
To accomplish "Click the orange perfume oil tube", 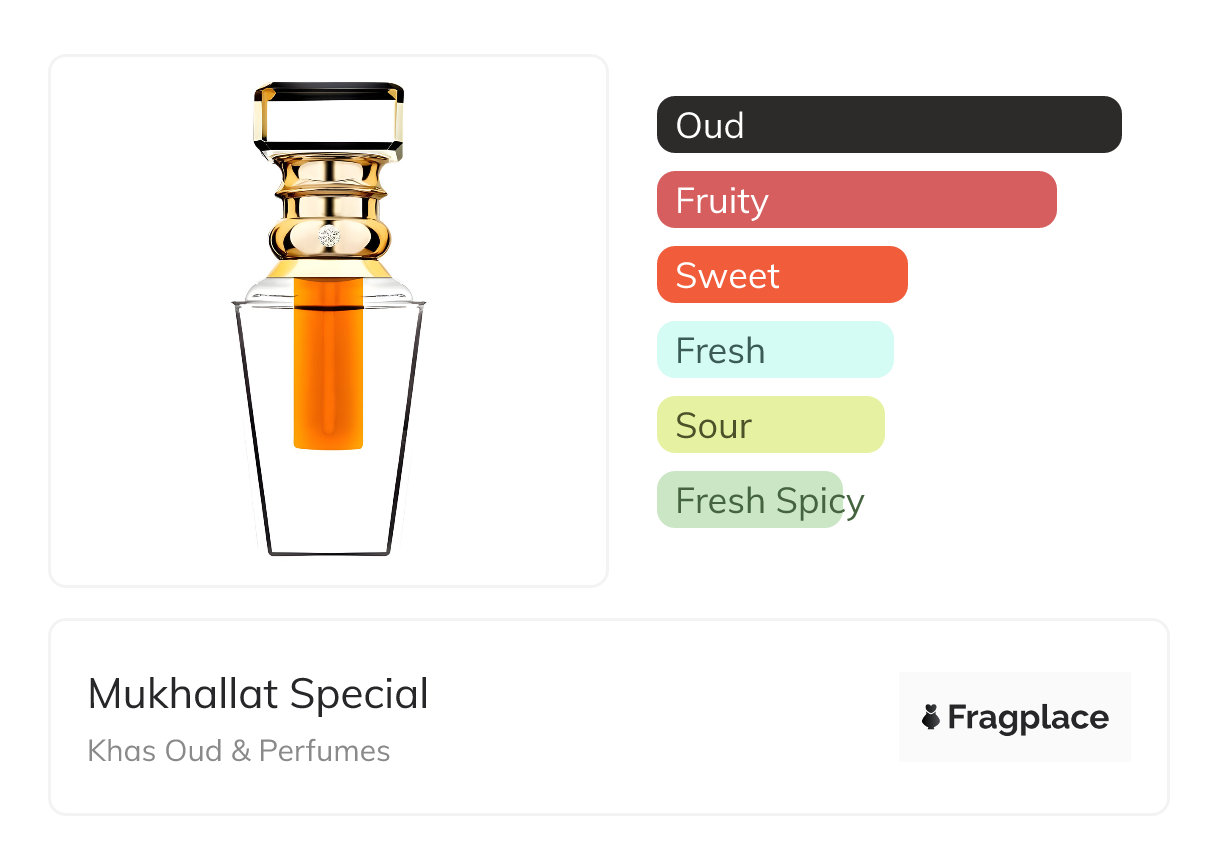I will click(x=328, y=370).
